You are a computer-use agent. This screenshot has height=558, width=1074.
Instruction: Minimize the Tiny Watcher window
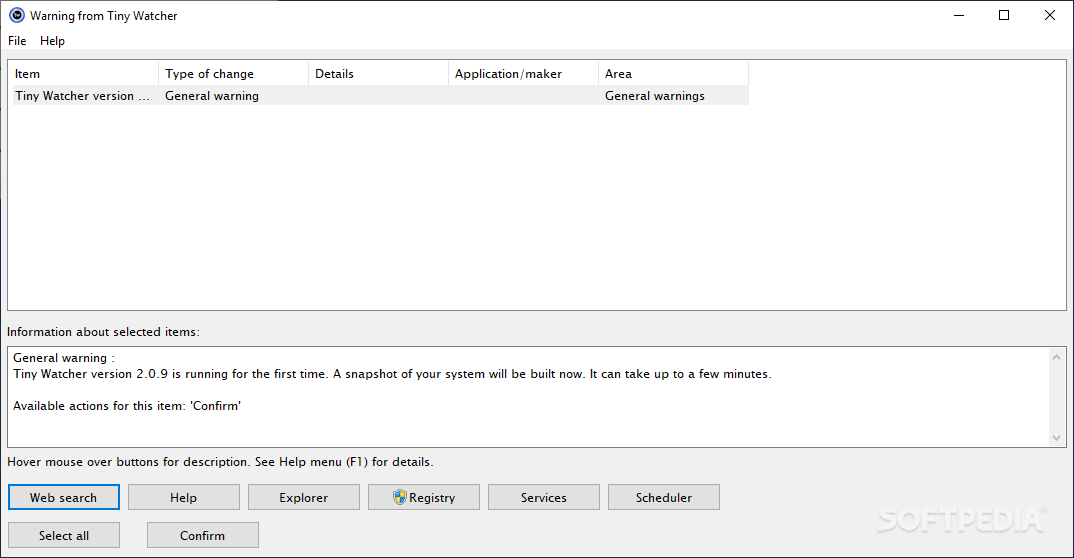(959, 15)
